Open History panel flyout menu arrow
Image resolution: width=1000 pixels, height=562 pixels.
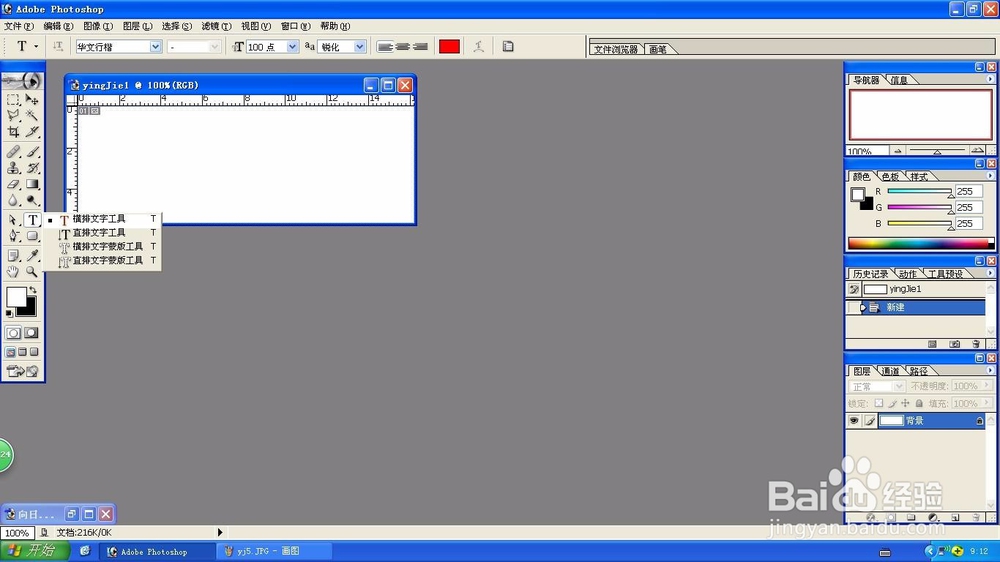(990, 273)
